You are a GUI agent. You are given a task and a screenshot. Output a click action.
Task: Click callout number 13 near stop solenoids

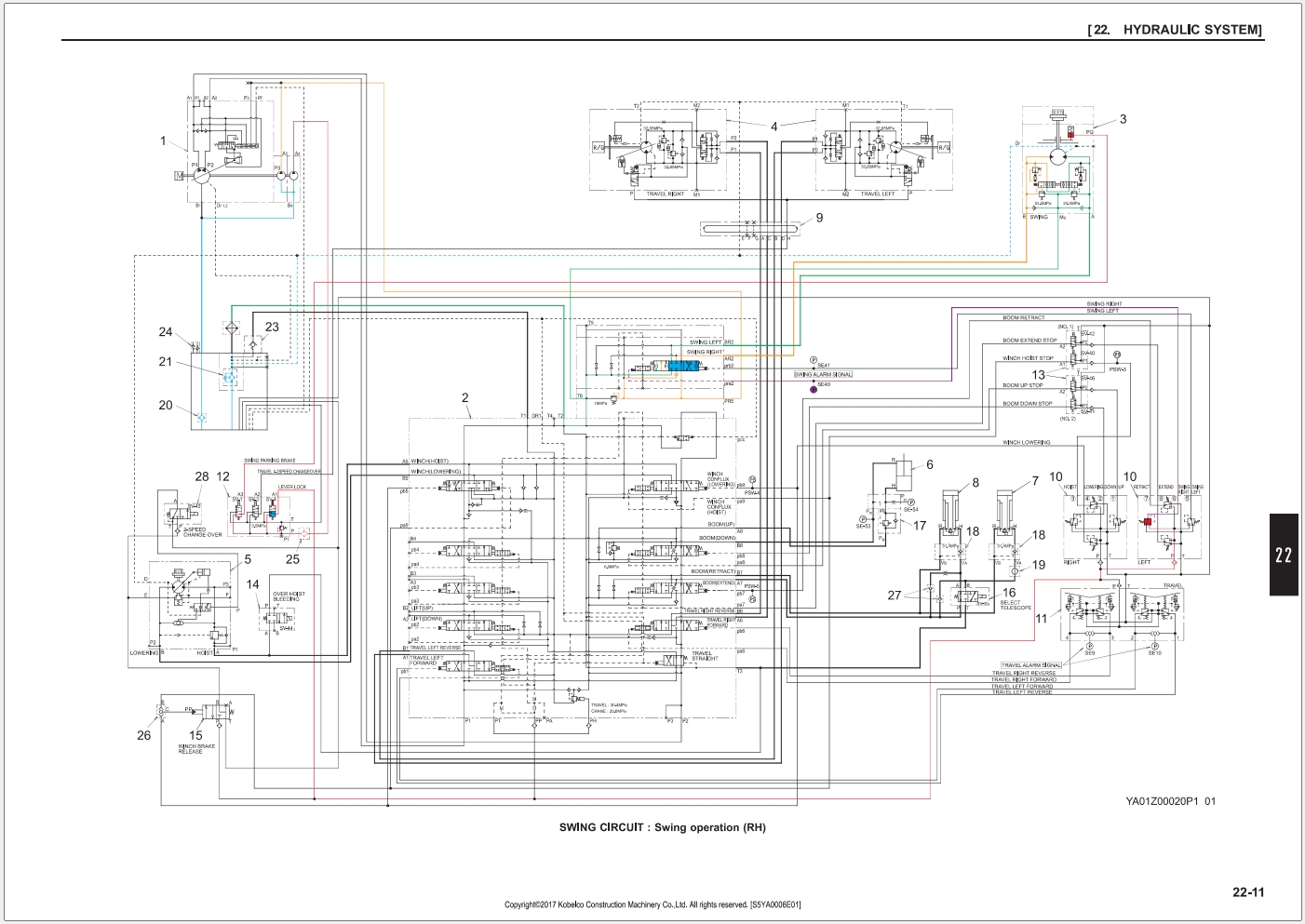click(1038, 375)
